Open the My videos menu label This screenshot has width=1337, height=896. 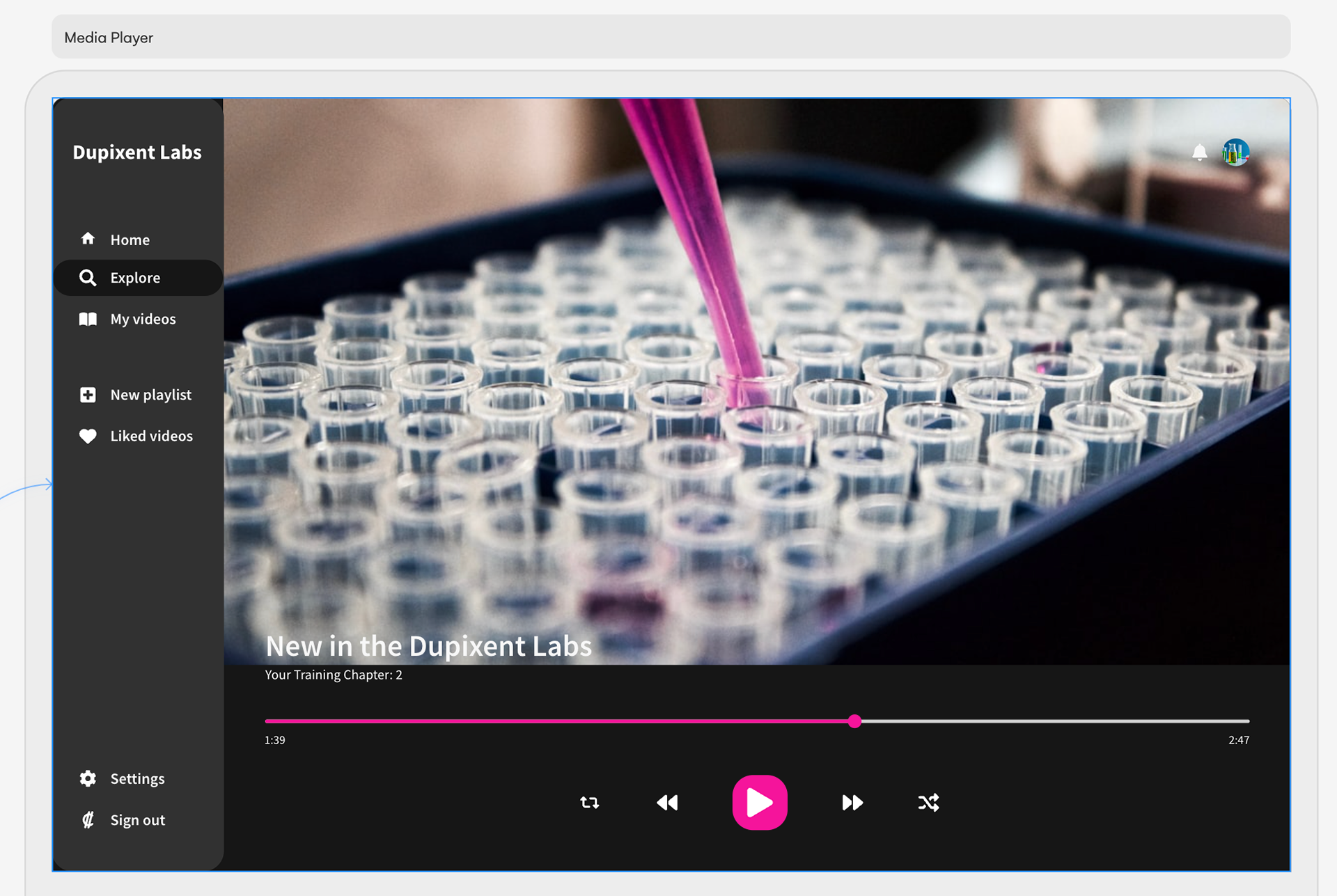[x=143, y=319]
